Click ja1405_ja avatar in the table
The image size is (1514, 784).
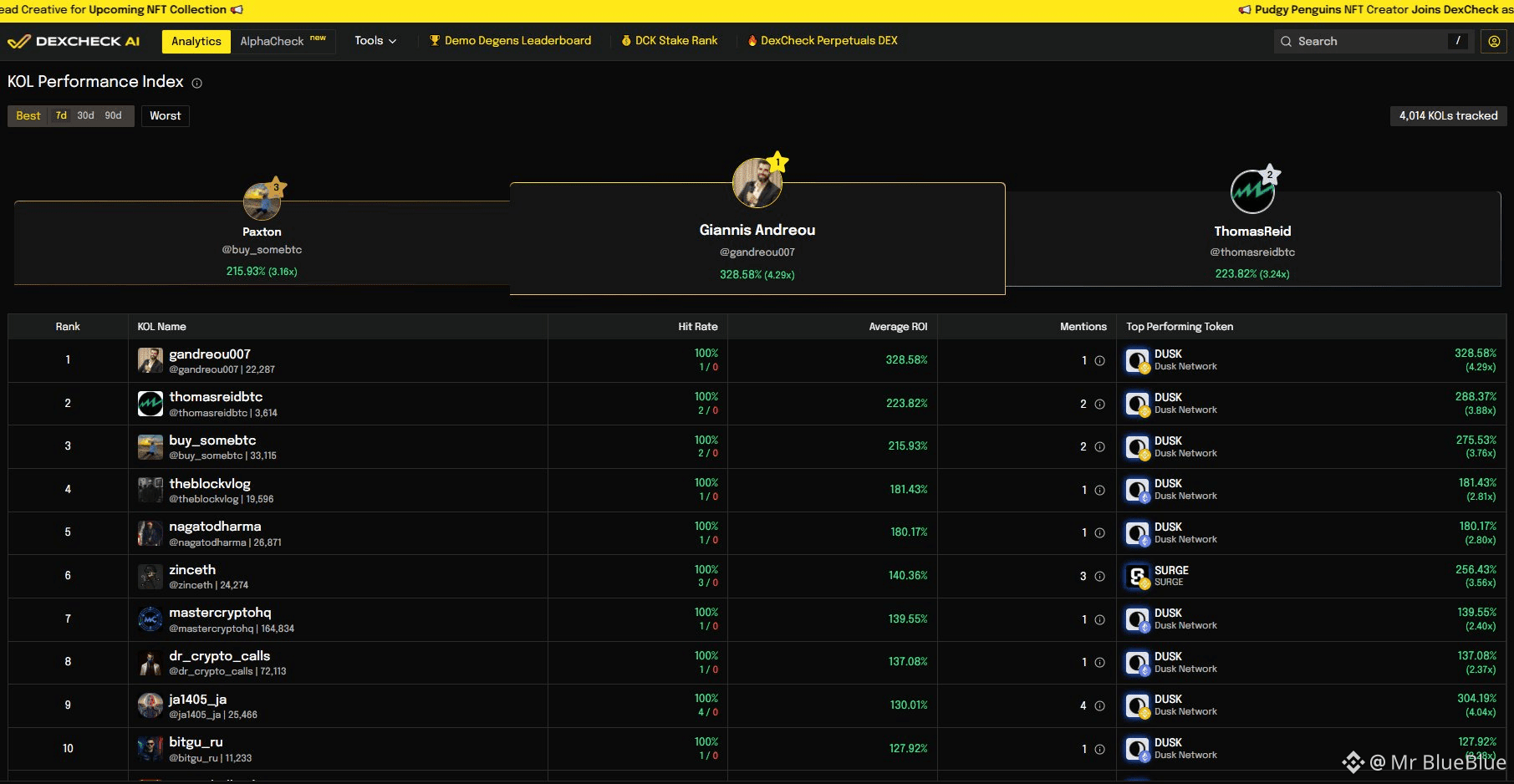(150, 705)
